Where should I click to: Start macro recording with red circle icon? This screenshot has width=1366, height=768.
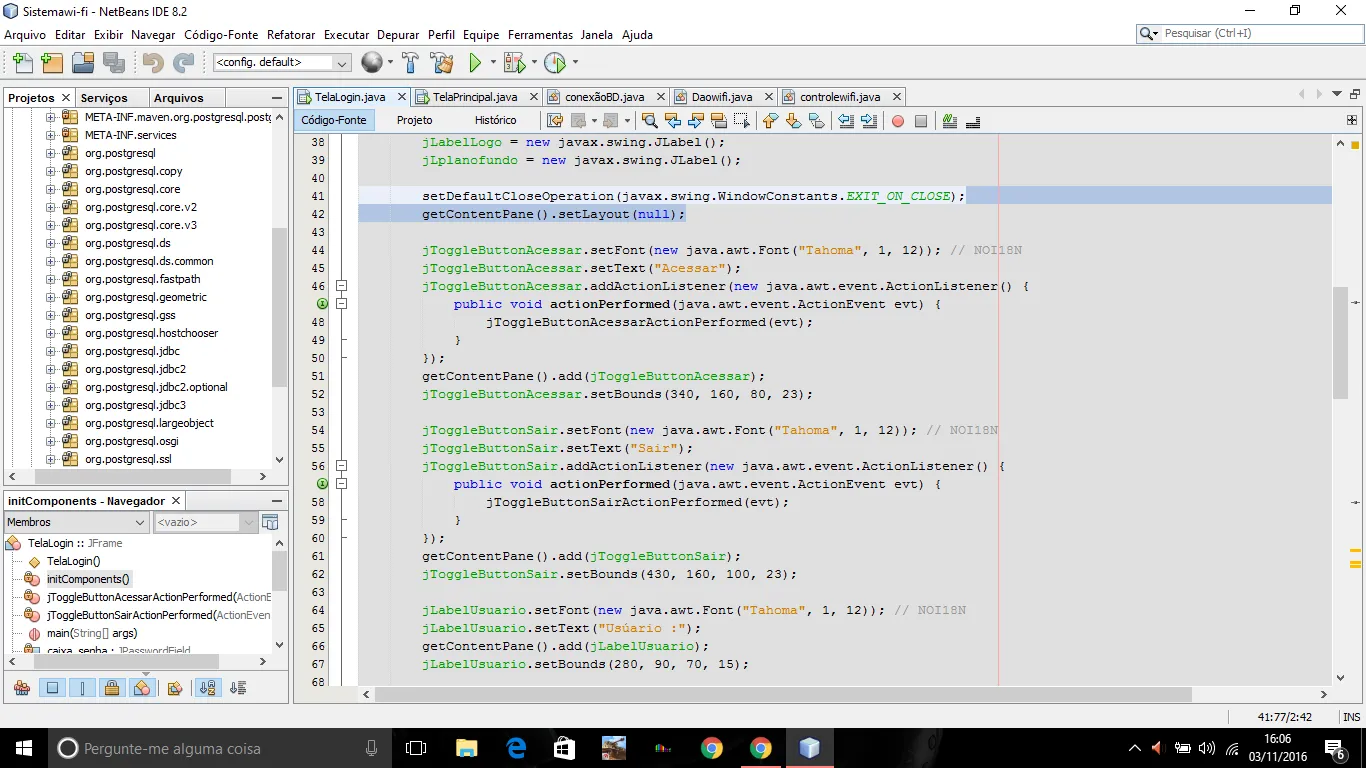897,121
